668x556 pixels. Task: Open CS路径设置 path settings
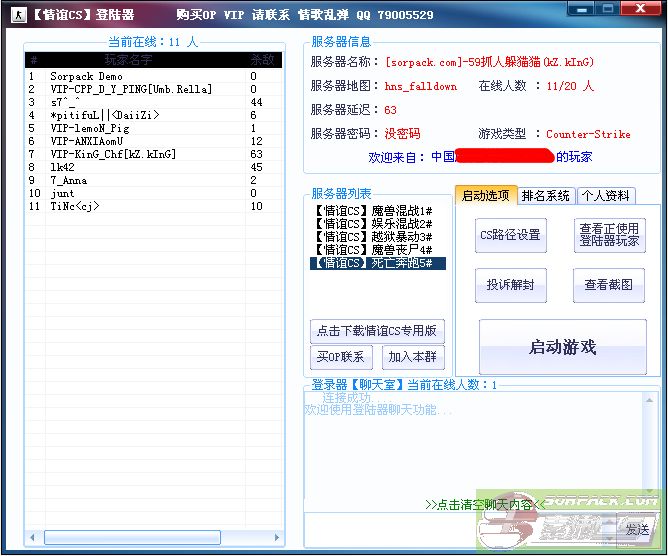click(510, 235)
